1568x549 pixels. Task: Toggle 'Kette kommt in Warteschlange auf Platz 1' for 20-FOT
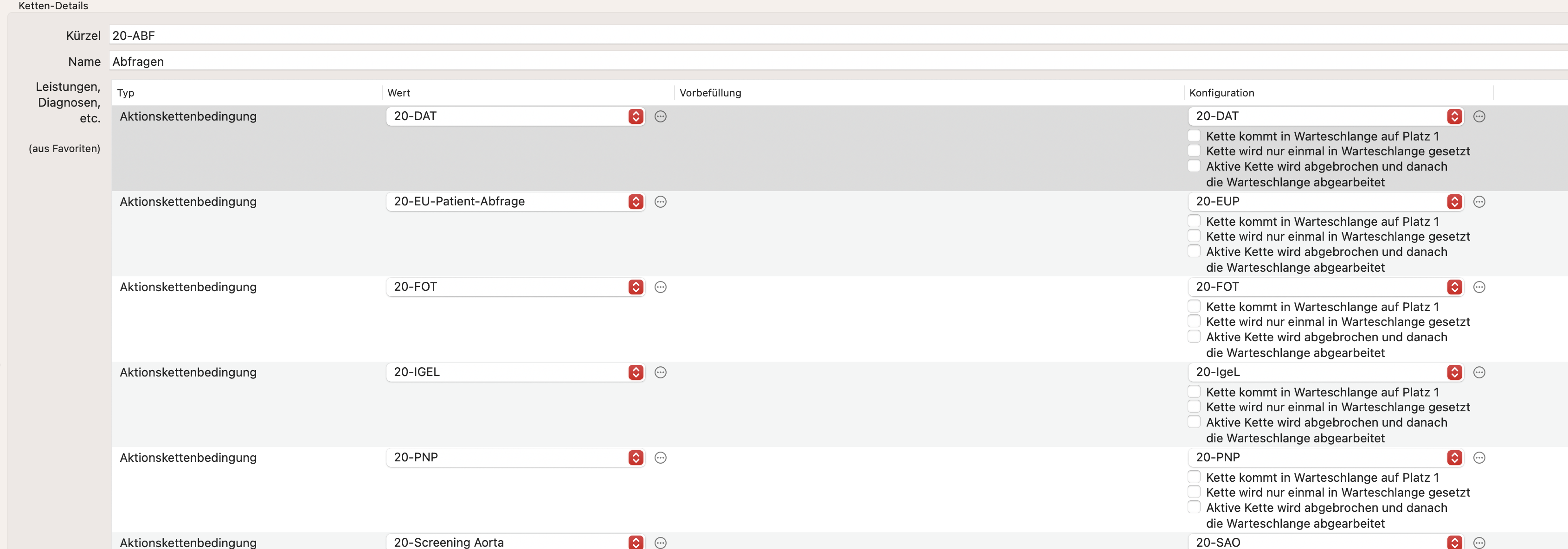click(x=1194, y=306)
